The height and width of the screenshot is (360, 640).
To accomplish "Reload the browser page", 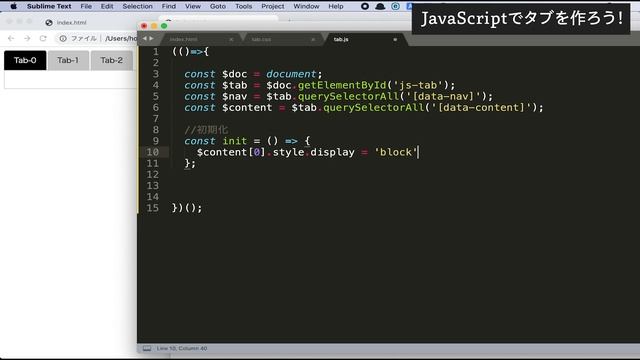I will (43, 38).
